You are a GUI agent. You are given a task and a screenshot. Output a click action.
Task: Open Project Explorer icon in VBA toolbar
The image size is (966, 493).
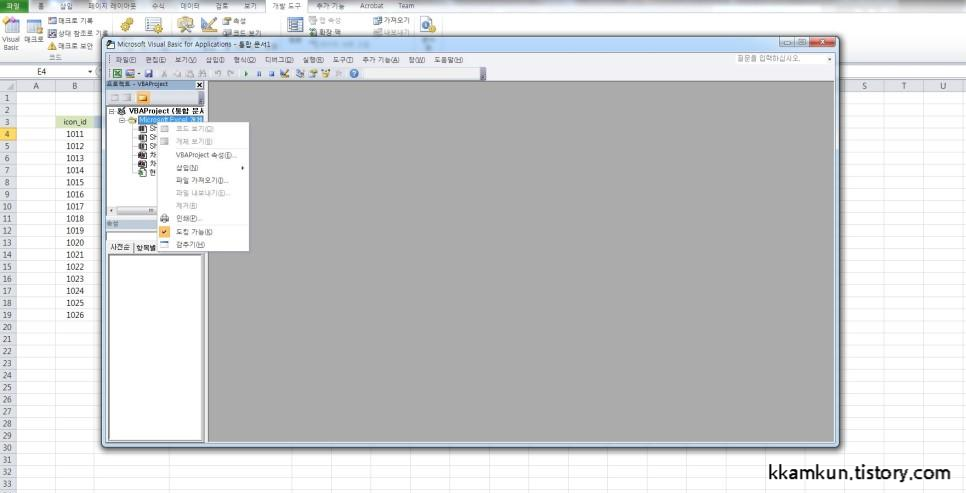[x=300, y=73]
